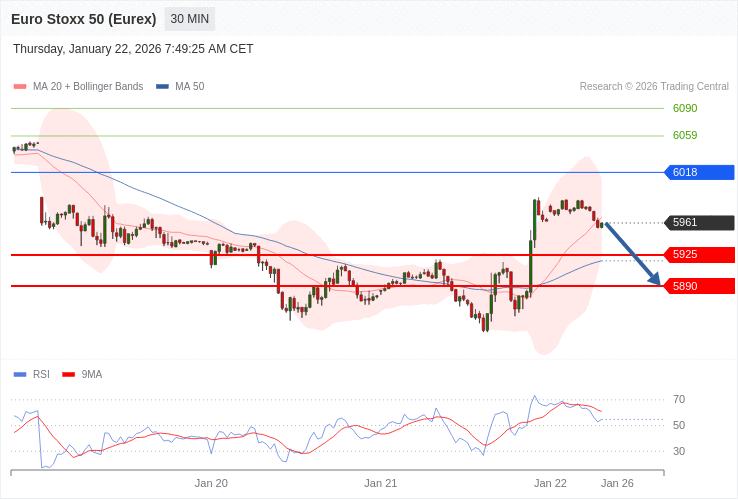The height and width of the screenshot is (500, 738).
Task: Click the Euro Stoxx 50 (Eurex) title
Action: click(84, 19)
